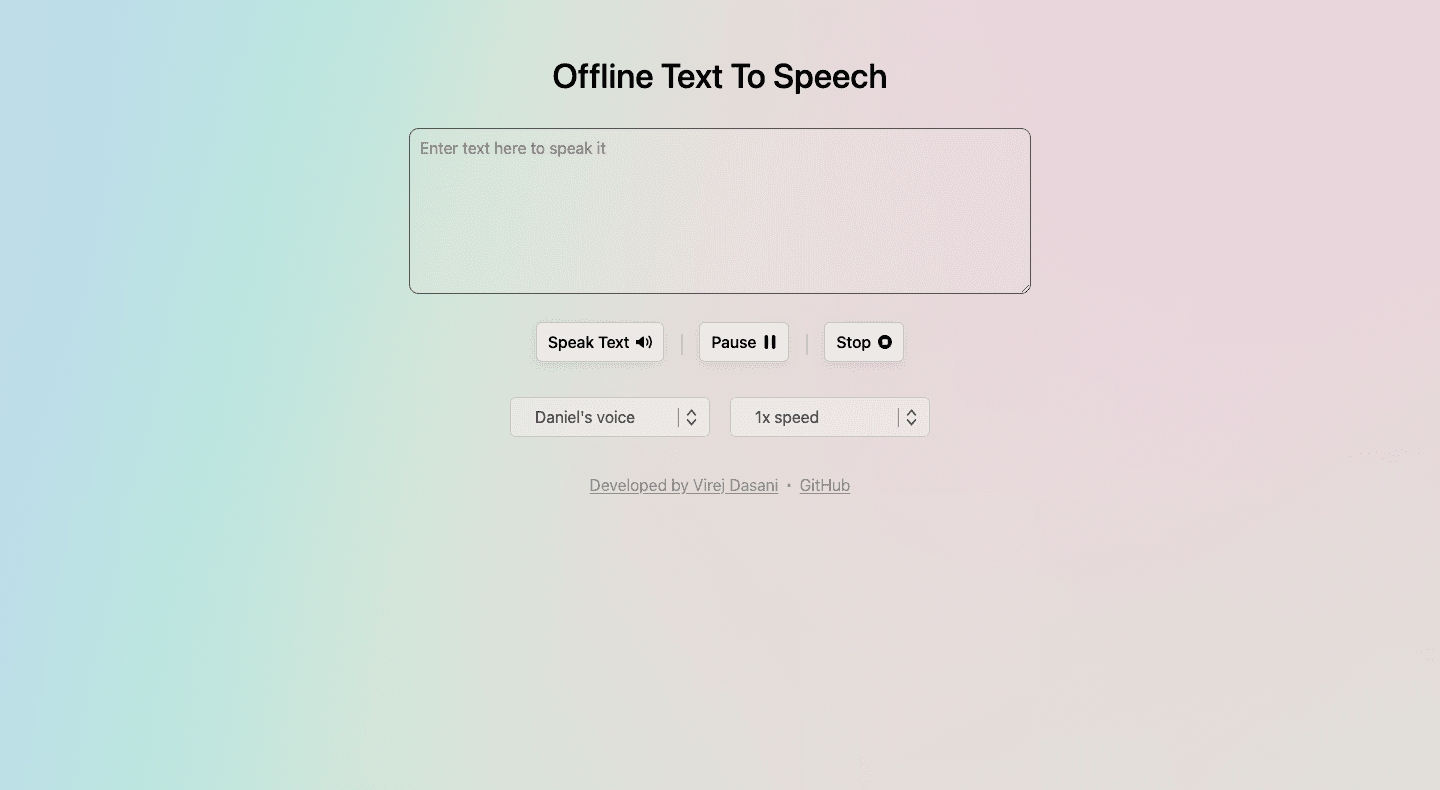Screen dimensions: 1440x790
Task: Click the divider between Speak Text and Pause
Action: coord(682,344)
